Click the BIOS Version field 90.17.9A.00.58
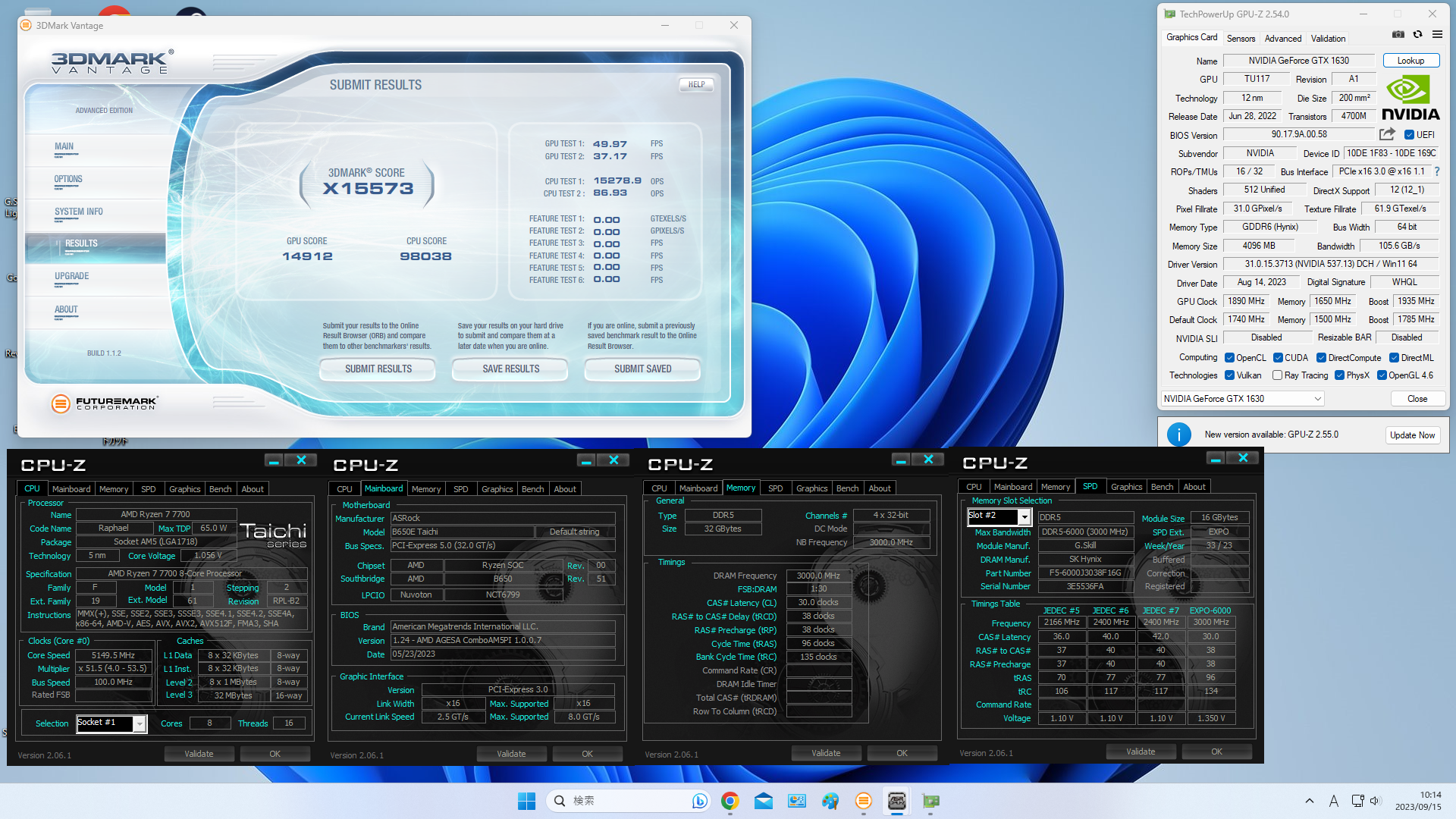1456x819 pixels. pos(1299,134)
